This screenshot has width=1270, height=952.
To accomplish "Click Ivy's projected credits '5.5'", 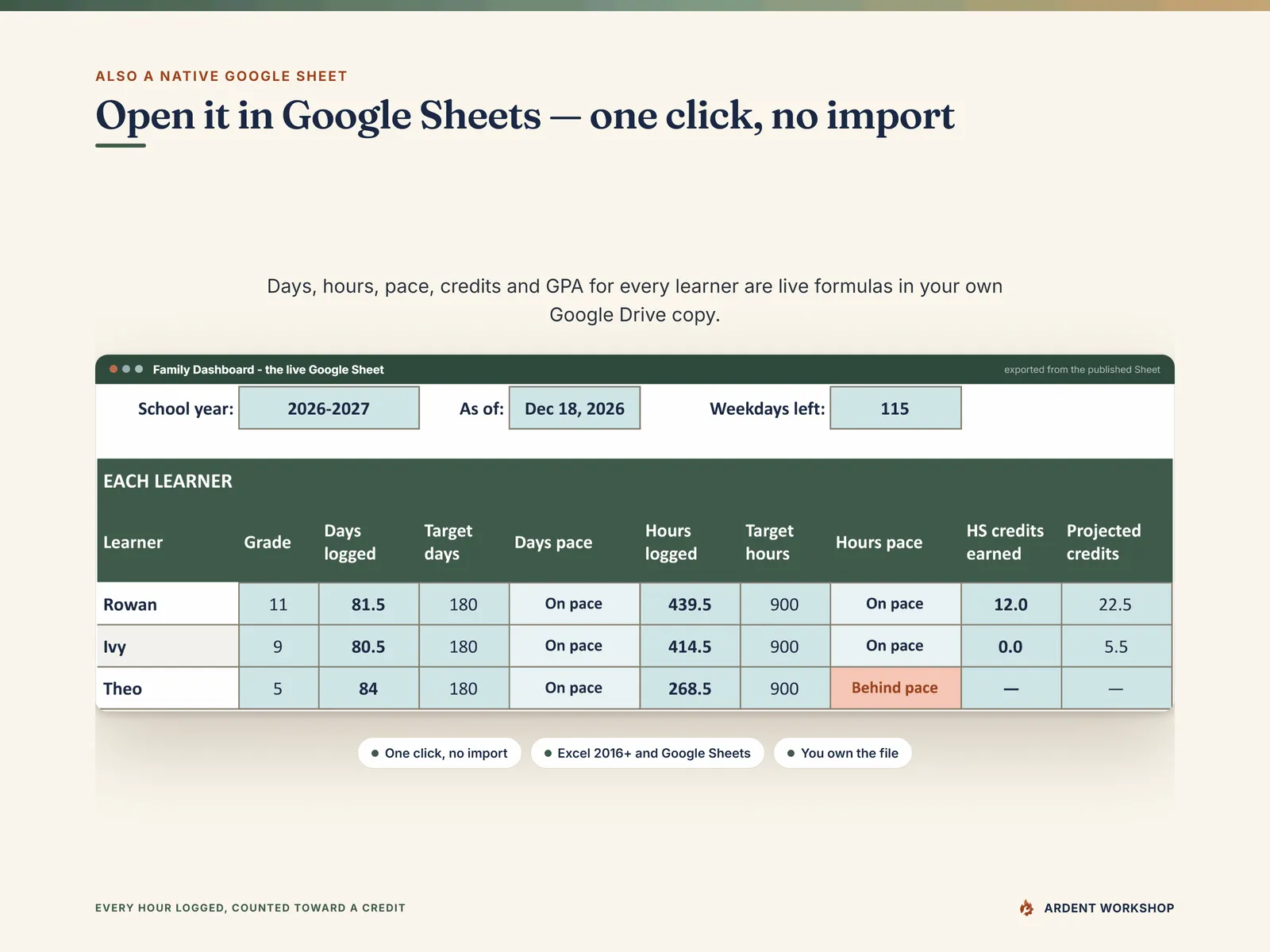I will (1116, 646).
